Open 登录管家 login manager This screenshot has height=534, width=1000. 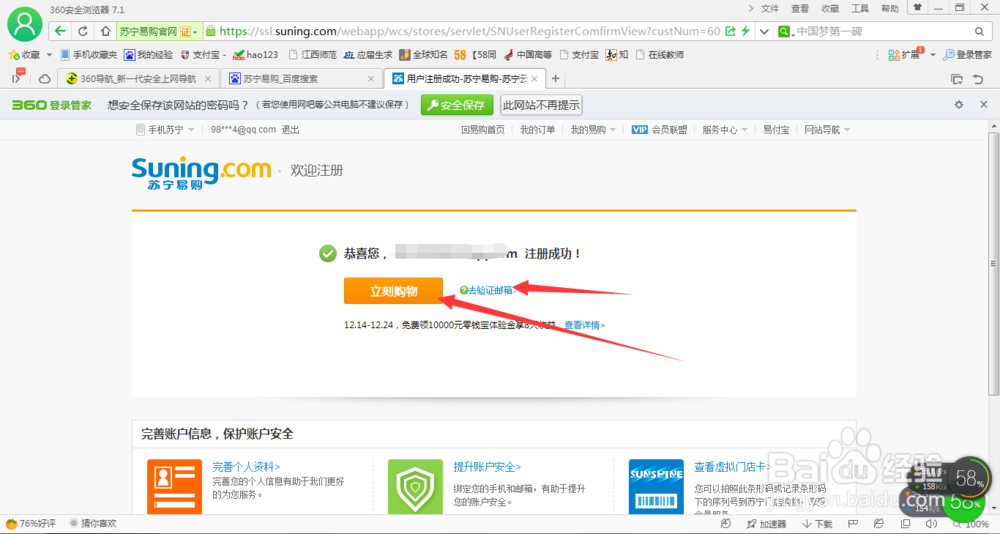(x=967, y=55)
